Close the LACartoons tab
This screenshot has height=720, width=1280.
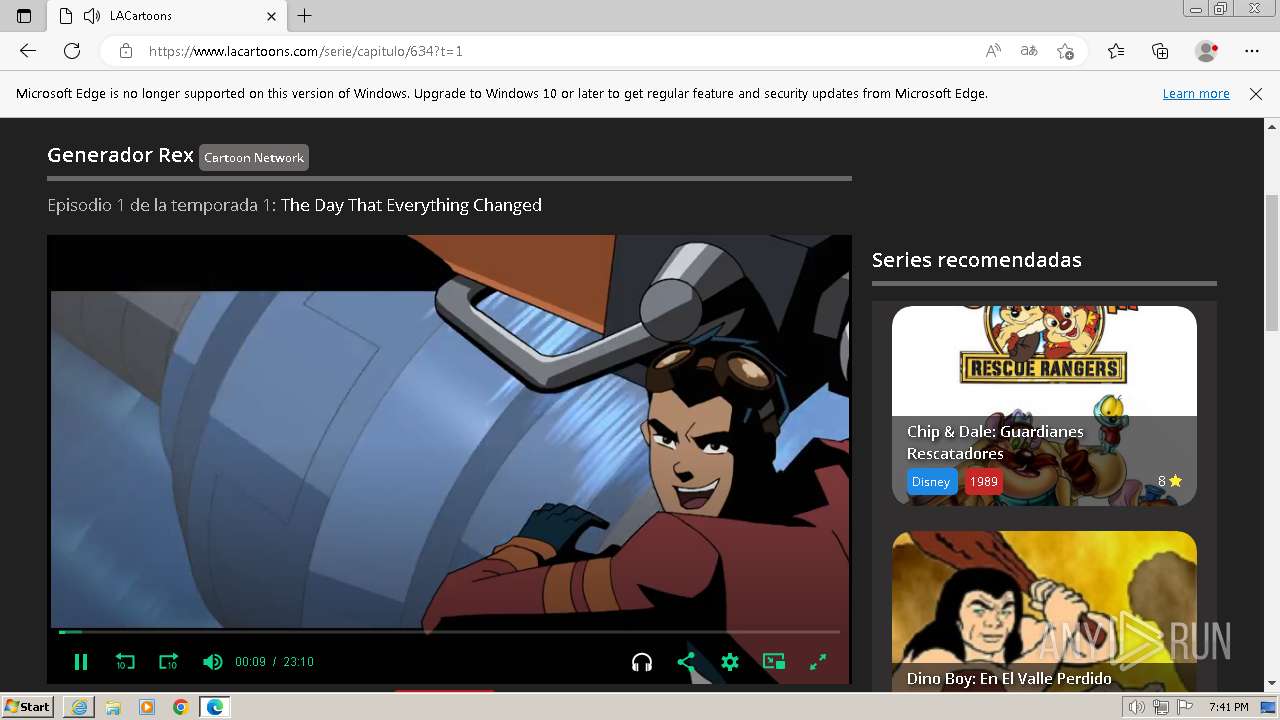[x=272, y=16]
